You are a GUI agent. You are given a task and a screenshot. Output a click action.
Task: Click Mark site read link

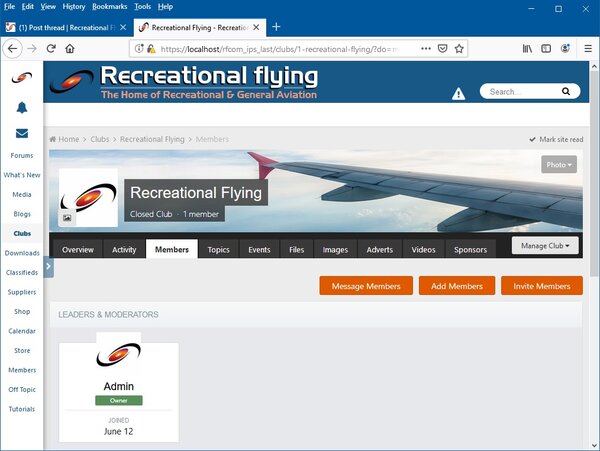pos(556,139)
